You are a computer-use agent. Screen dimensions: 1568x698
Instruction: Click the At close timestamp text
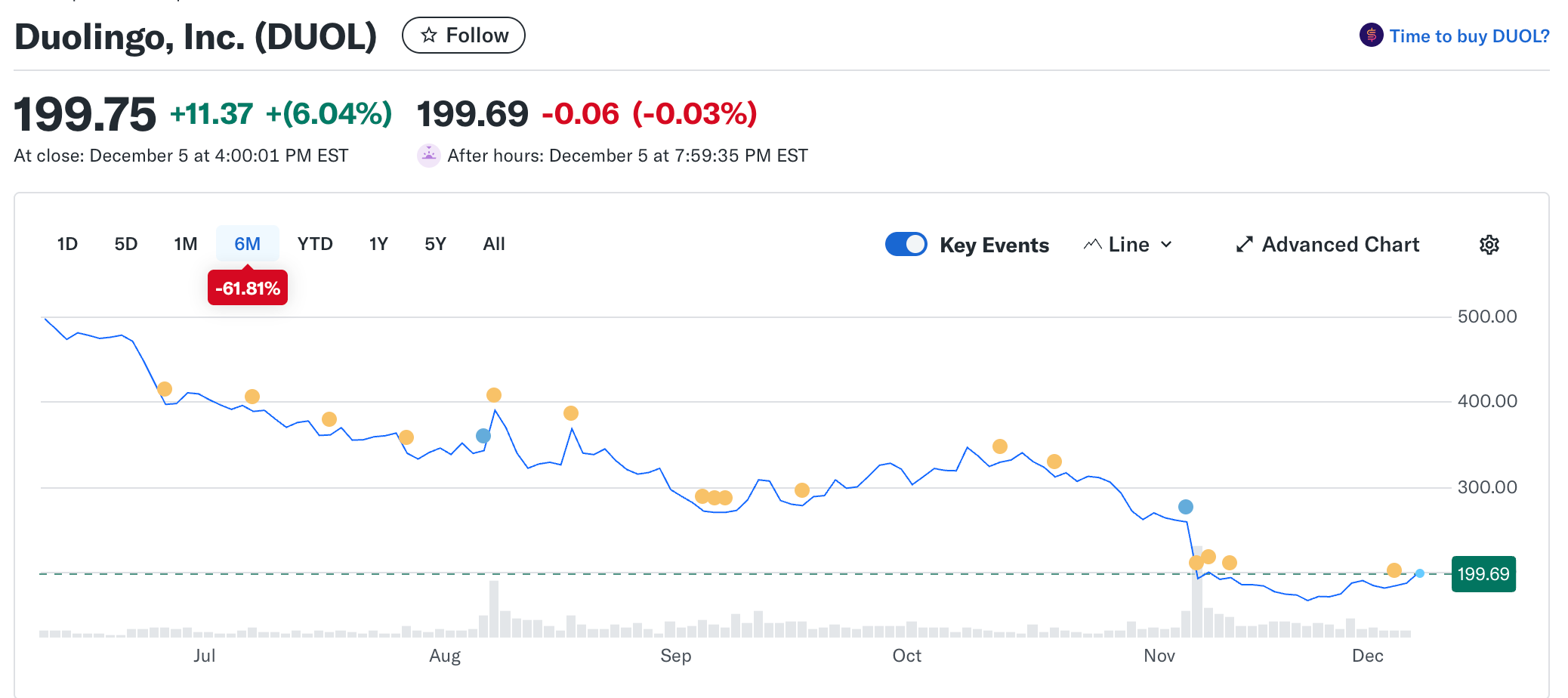(181, 156)
